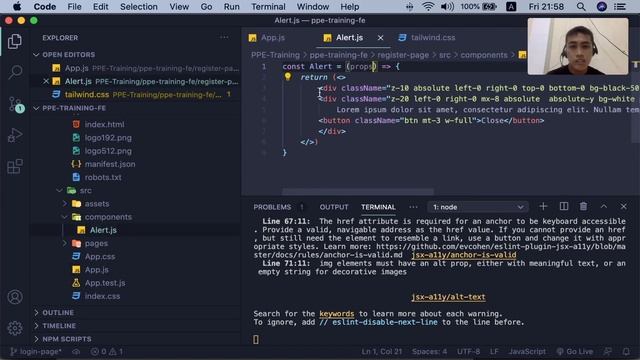Open the File menu

click(74, 7)
